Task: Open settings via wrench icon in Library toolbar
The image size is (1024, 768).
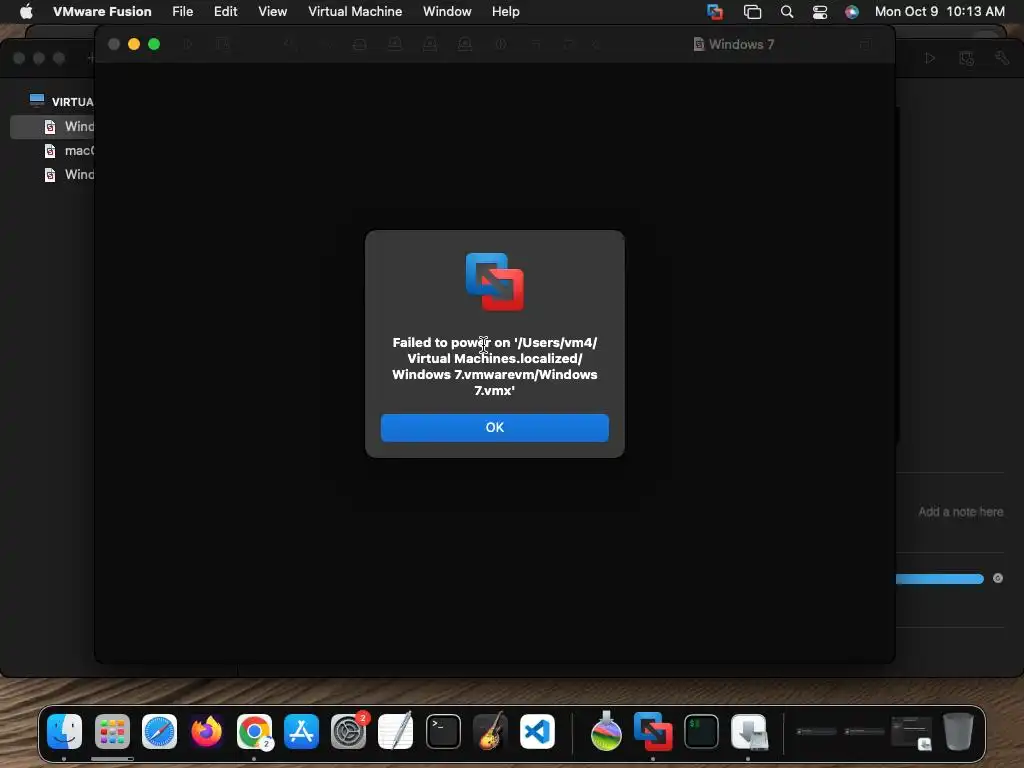Action: [x=1002, y=58]
